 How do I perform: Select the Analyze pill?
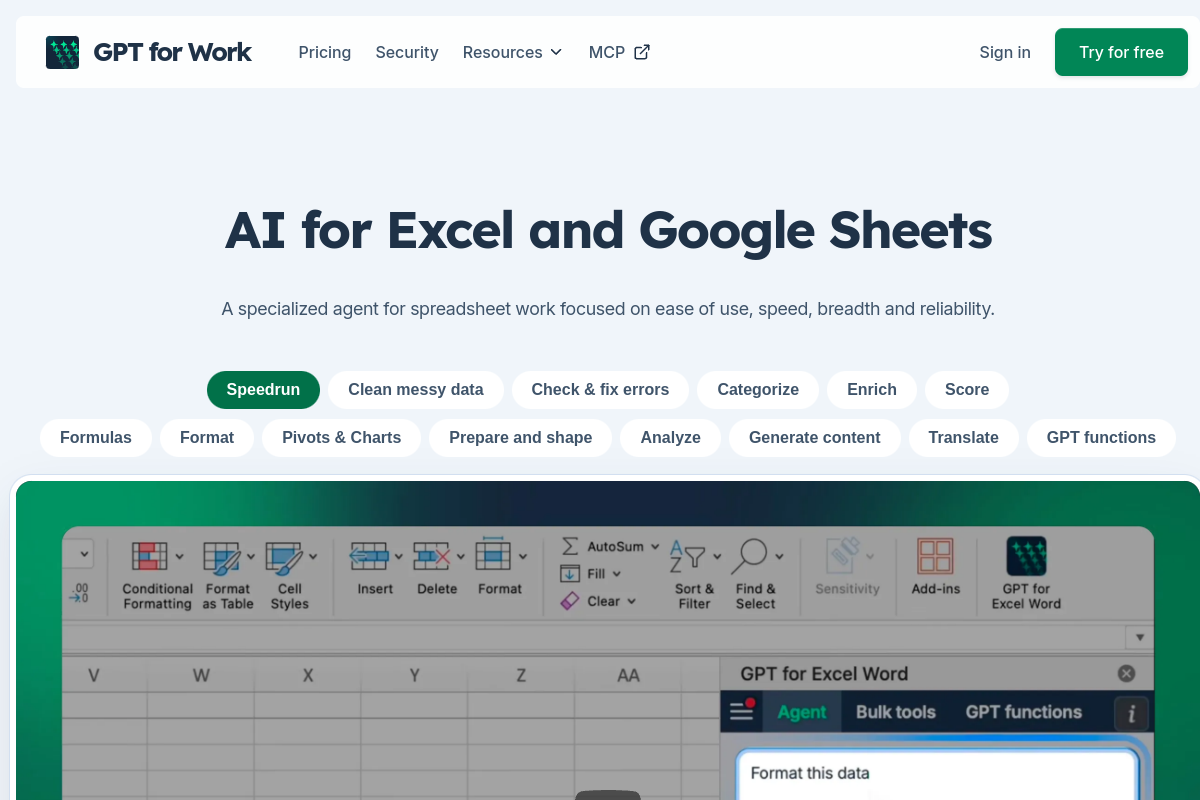(x=671, y=438)
